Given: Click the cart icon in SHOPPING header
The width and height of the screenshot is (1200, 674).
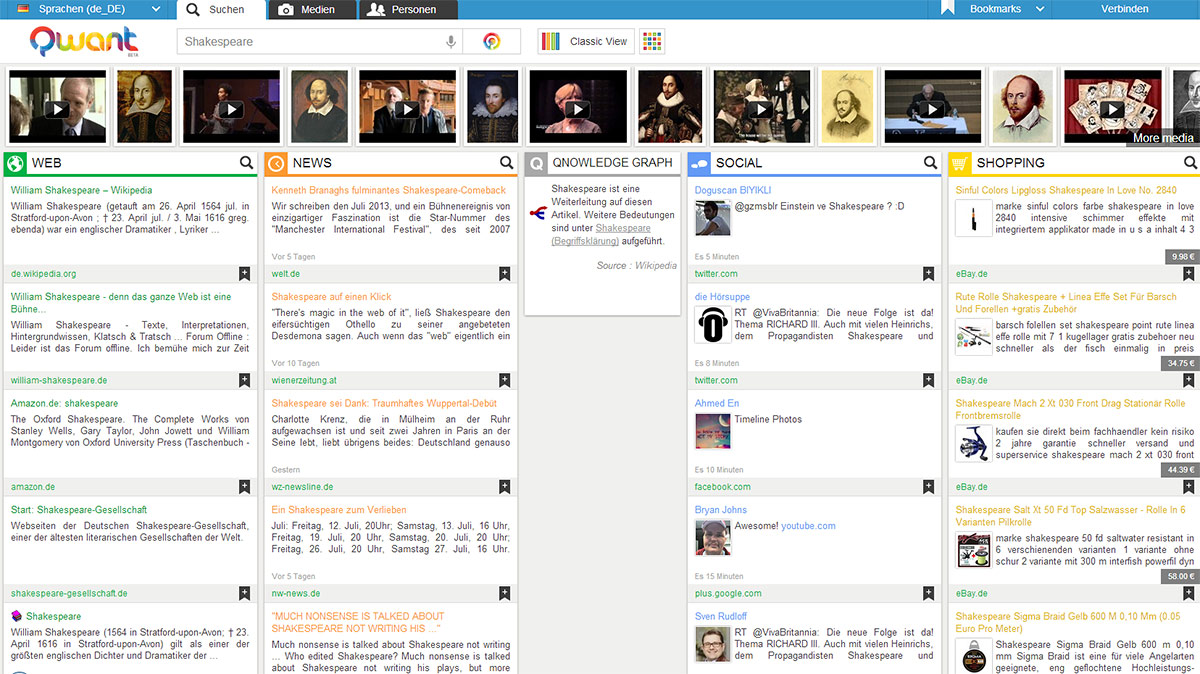Looking at the screenshot, I should (x=959, y=163).
